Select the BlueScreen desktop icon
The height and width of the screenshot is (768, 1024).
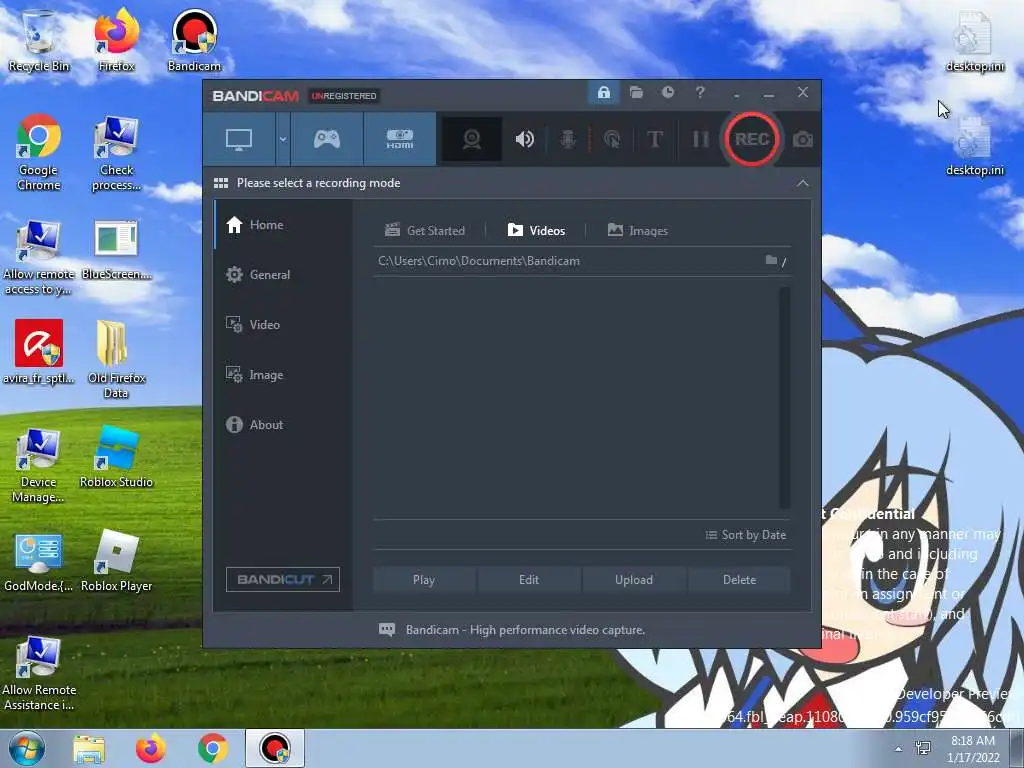pyautogui.click(x=116, y=249)
